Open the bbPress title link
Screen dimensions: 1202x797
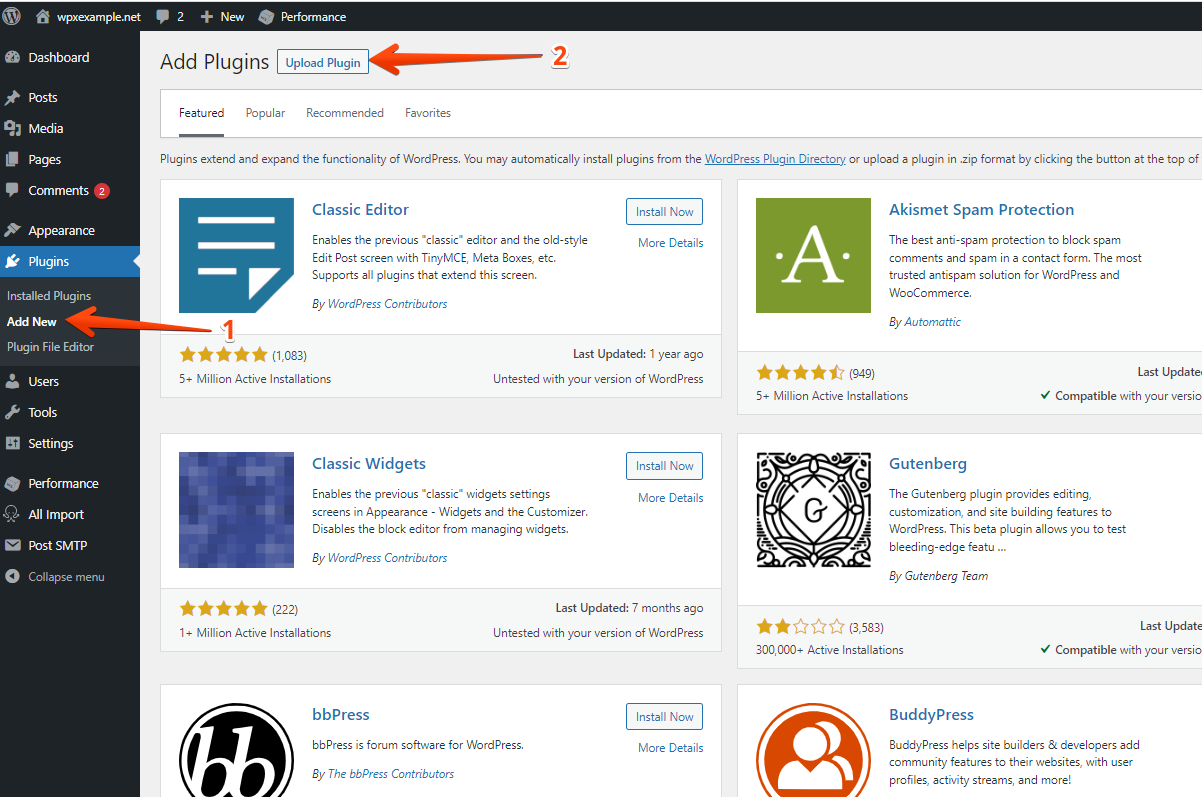(x=341, y=715)
